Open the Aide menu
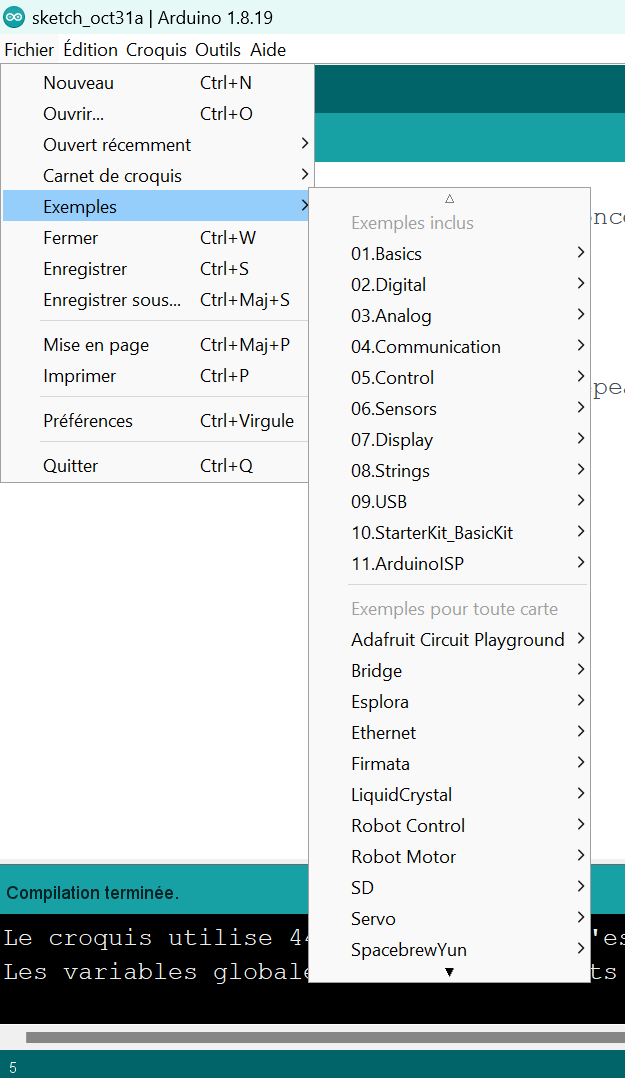The image size is (625, 1078). (268, 50)
